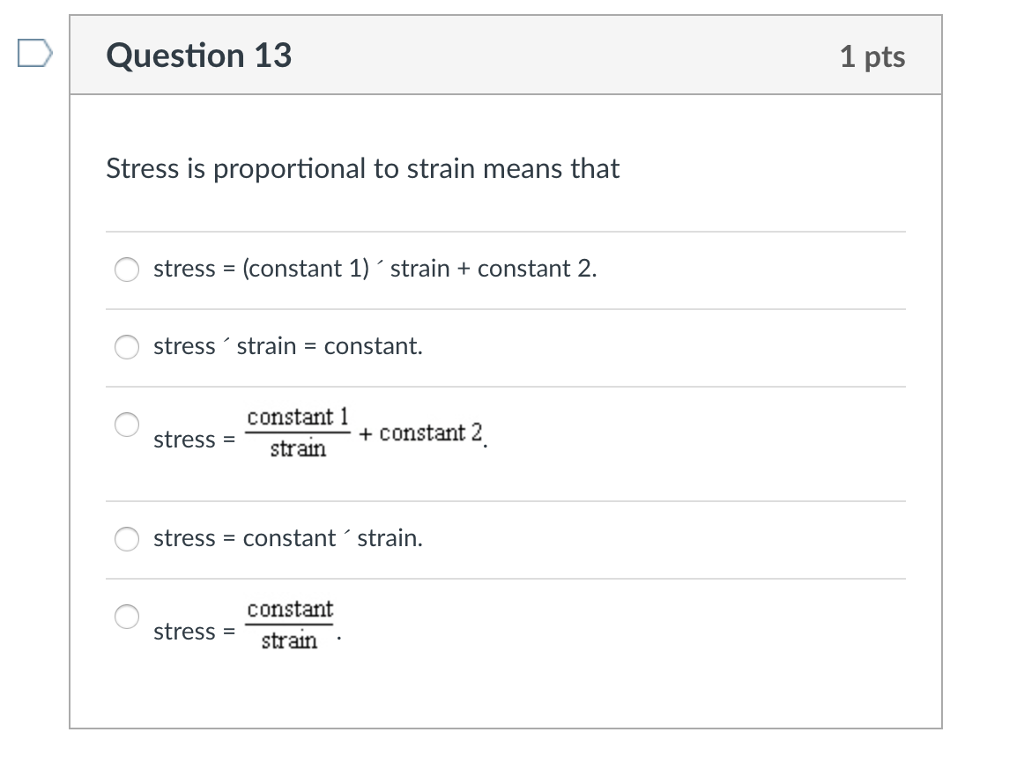Click answer containing the constant 1 over strain fraction
This screenshot has width=1024, height=784.
[x=320, y=432]
